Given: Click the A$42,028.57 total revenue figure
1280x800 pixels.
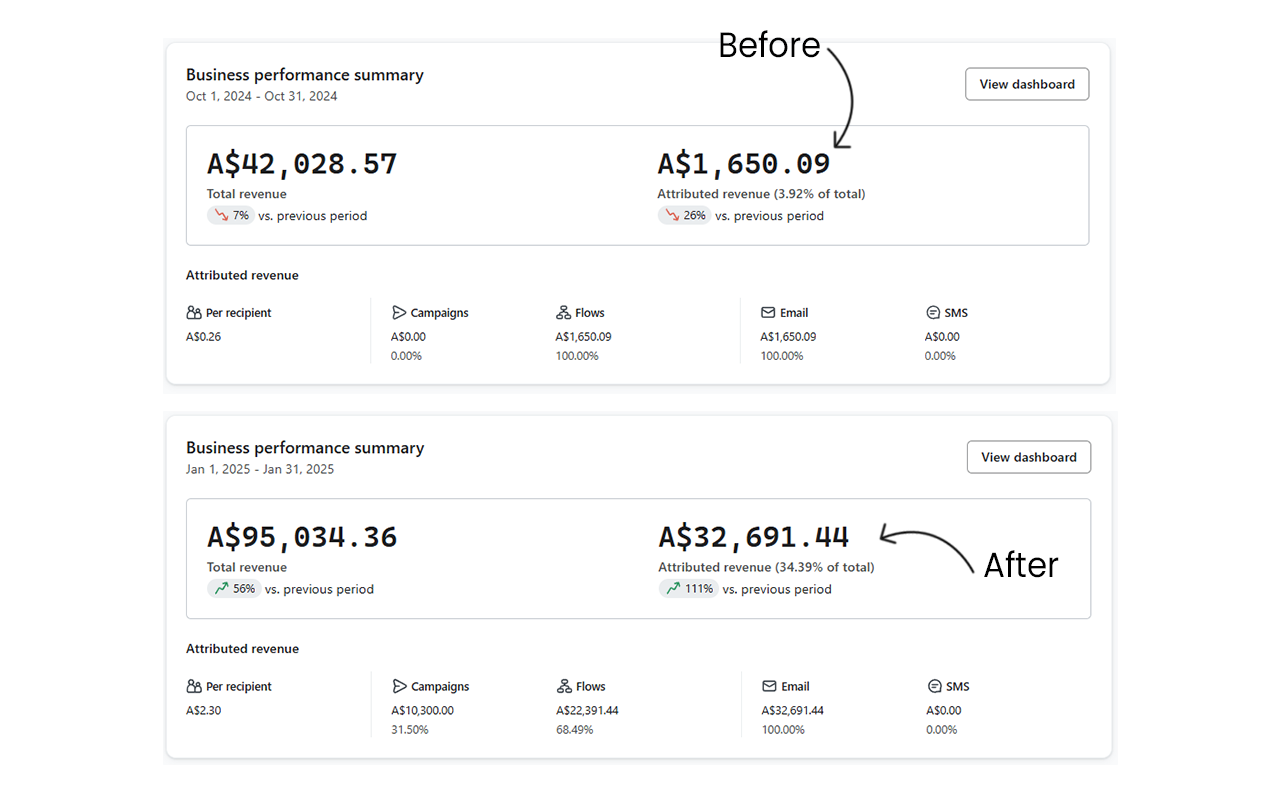Looking at the screenshot, I should click(302, 164).
